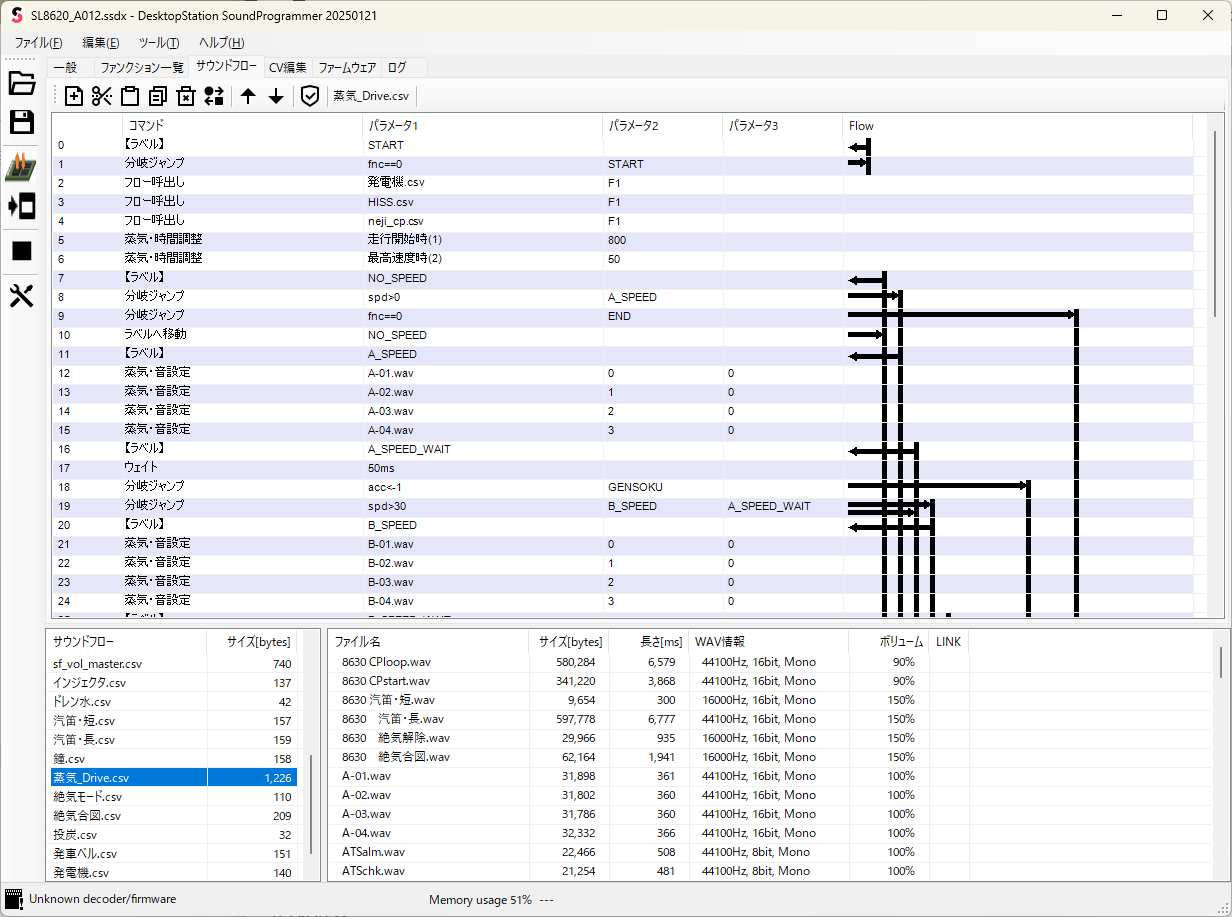Switch to the ファンクション一覧 tab
The image size is (1232, 917).
pyautogui.click(x=142, y=68)
